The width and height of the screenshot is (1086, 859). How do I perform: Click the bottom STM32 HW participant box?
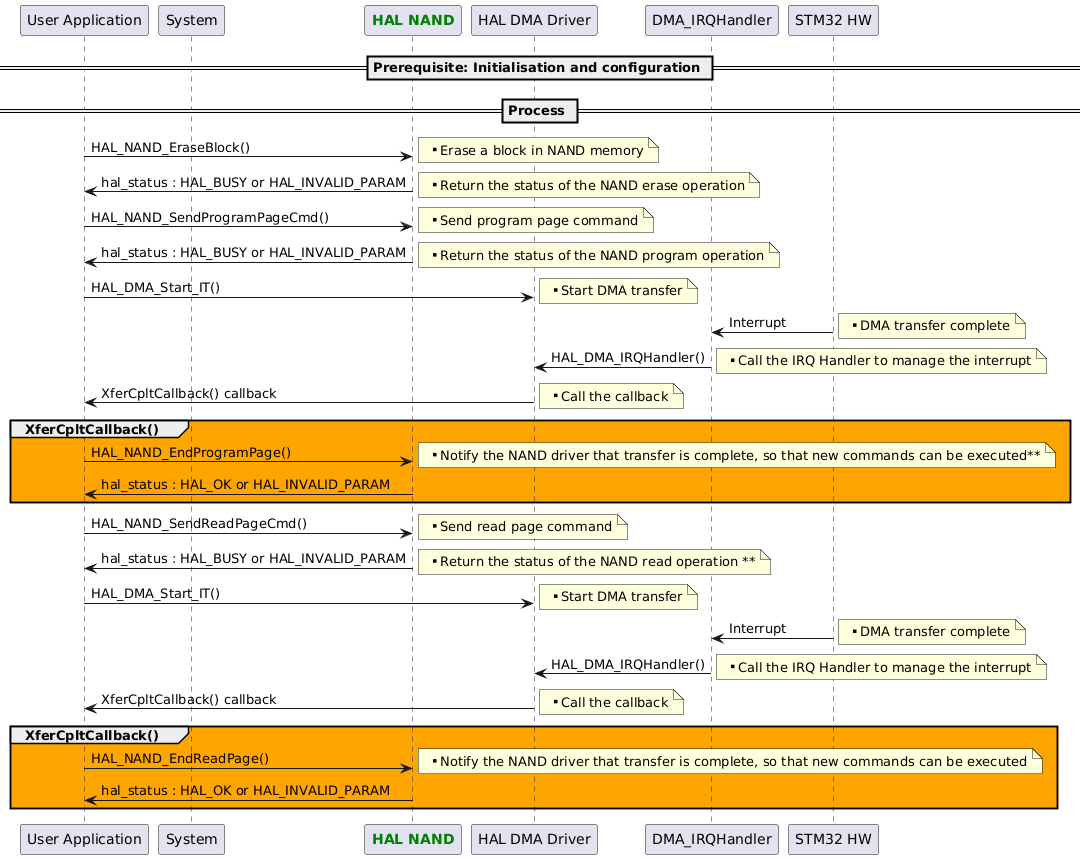coord(833,839)
